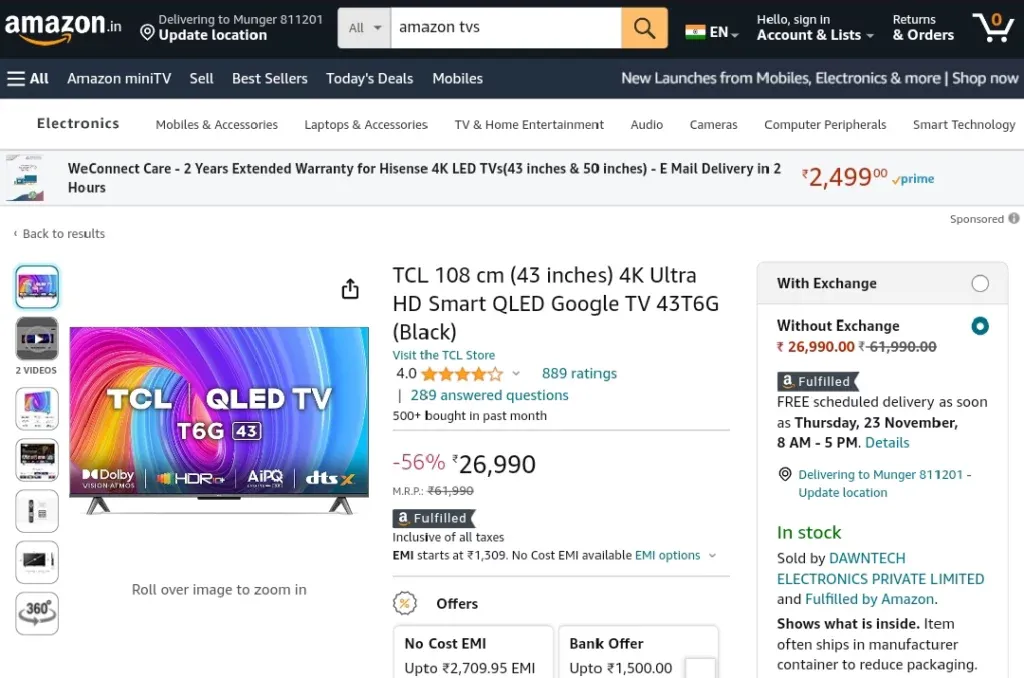Click the Sponsored info icon
The height and width of the screenshot is (678, 1024).
point(1014,218)
